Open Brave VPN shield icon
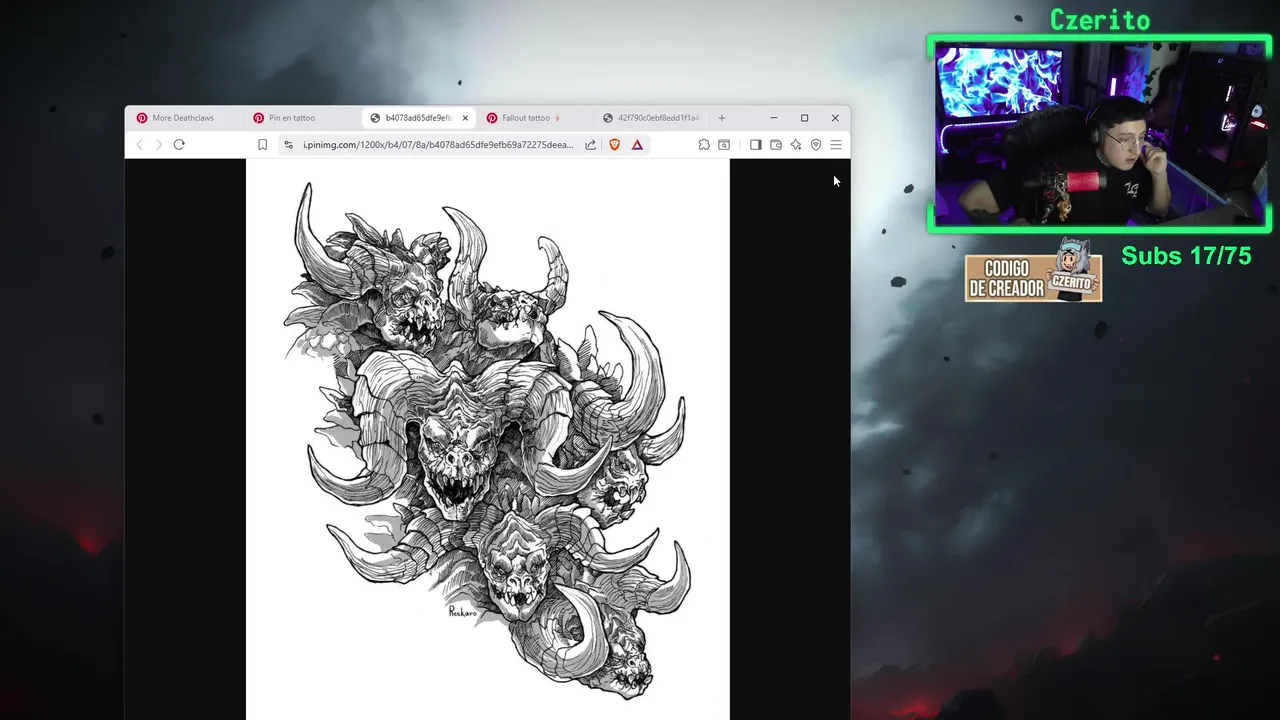This screenshot has height=720, width=1280. pyautogui.click(x=816, y=145)
